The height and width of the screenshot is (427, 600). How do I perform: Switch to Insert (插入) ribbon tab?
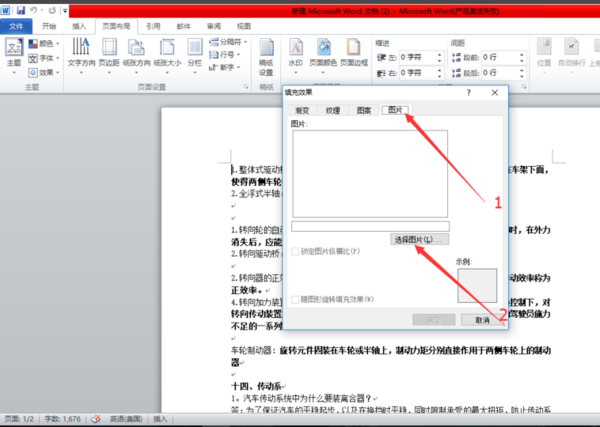[x=79, y=26]
